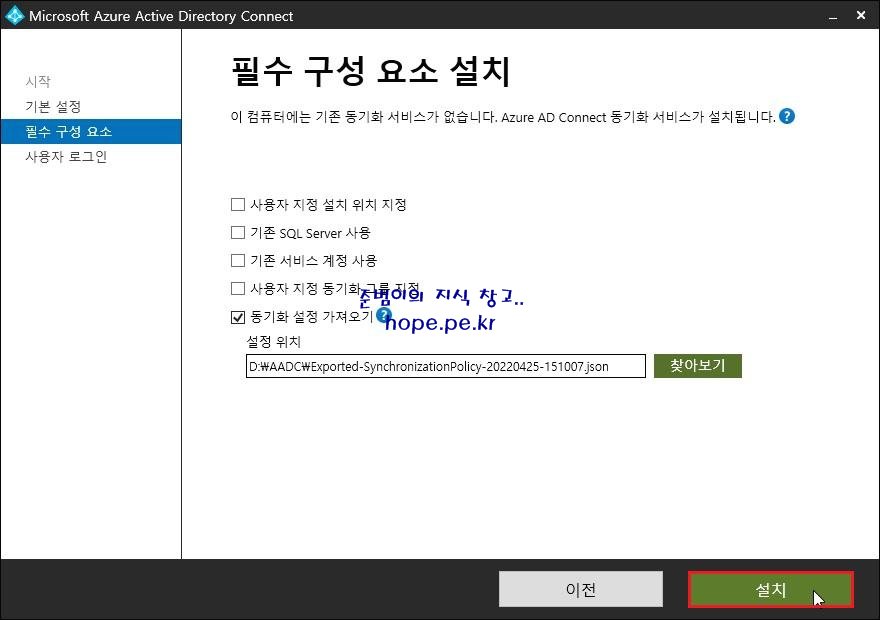Enable the 사용자 지정 설치 위치 지정 checkbox
The image size is (880, 620).
point(238,204)
